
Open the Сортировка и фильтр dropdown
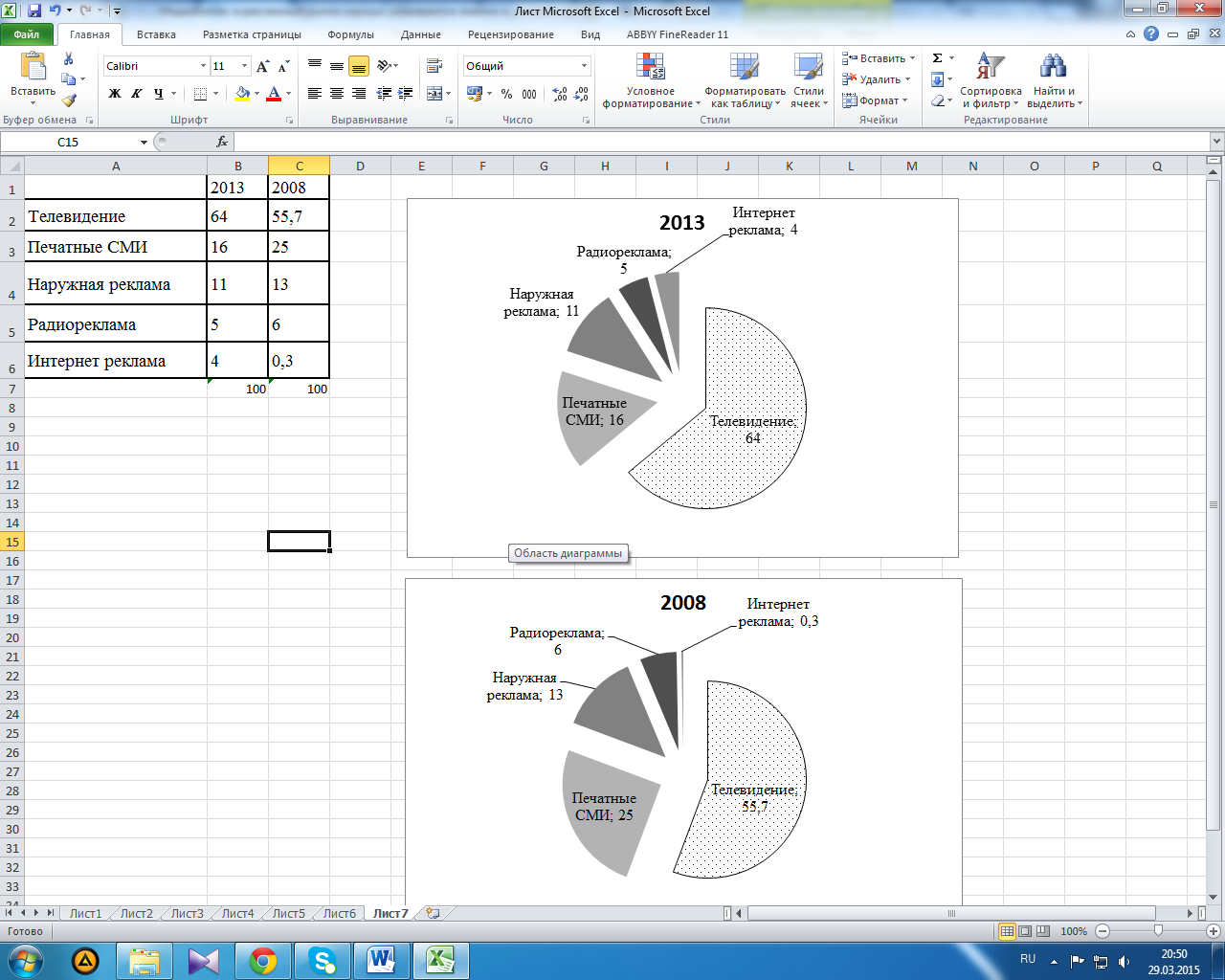(991, 80)
